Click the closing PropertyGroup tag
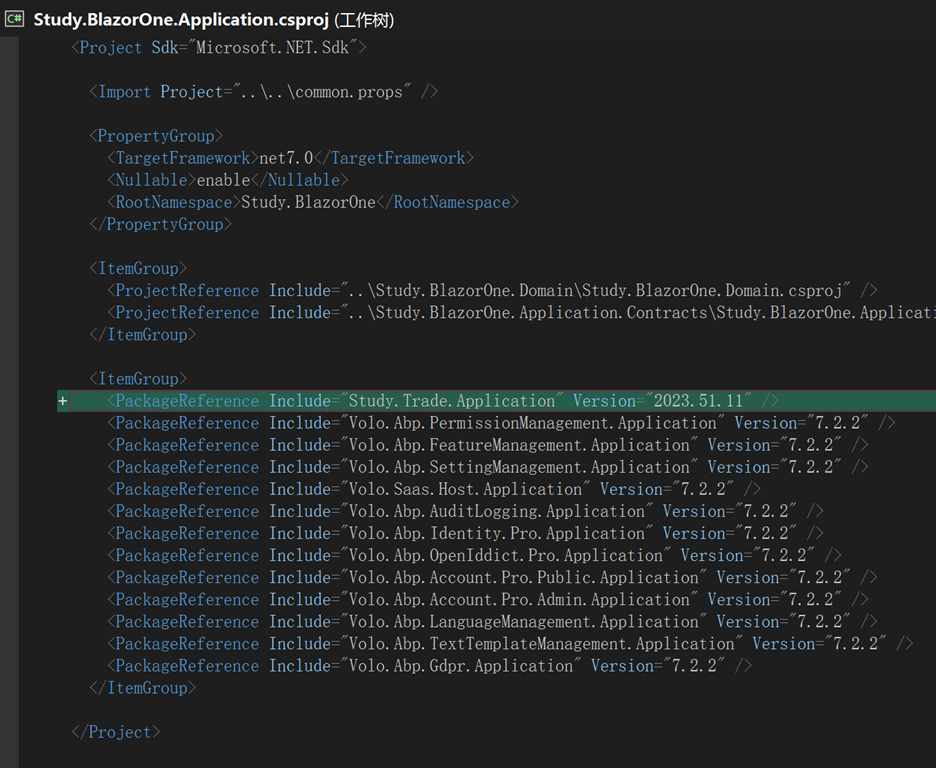 point(161,224)
